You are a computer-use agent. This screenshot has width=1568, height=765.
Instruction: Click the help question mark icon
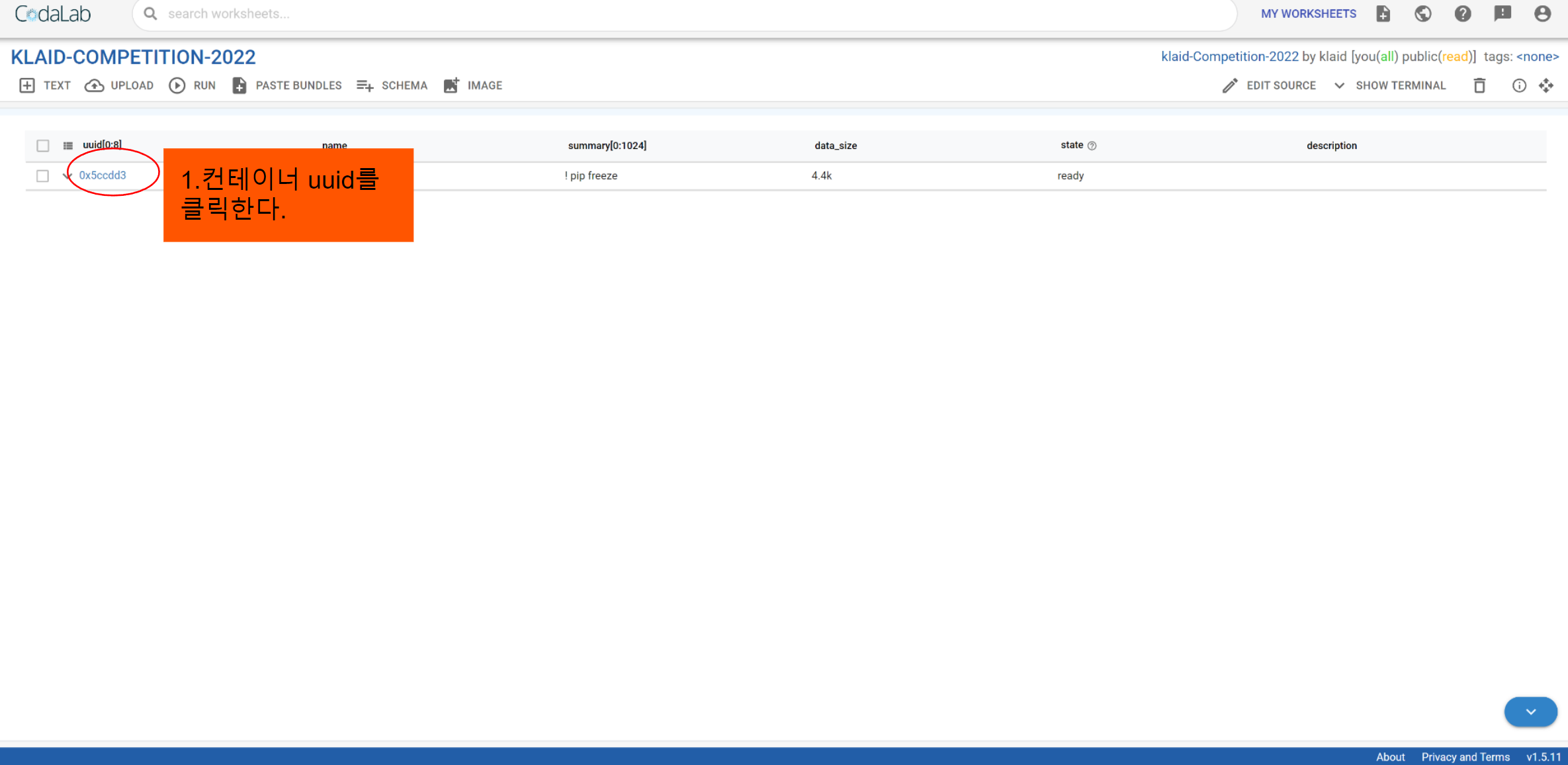click(1463, 14)
